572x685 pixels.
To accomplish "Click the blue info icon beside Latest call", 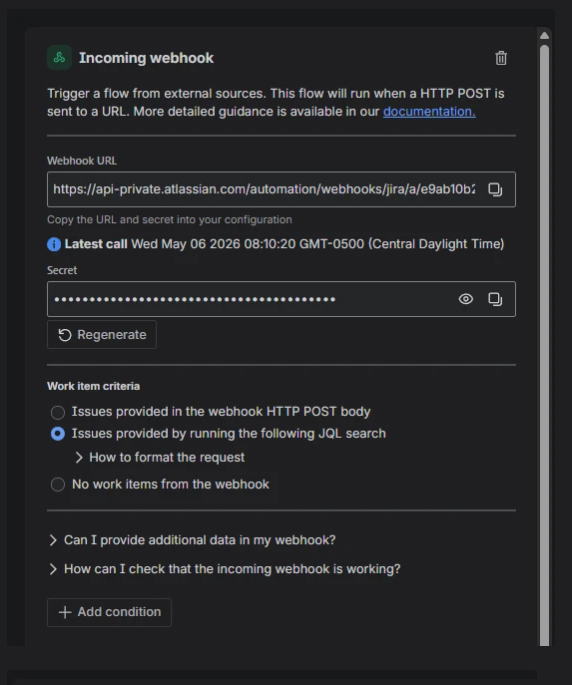I will pyautogui.click(x=54, y=244).
